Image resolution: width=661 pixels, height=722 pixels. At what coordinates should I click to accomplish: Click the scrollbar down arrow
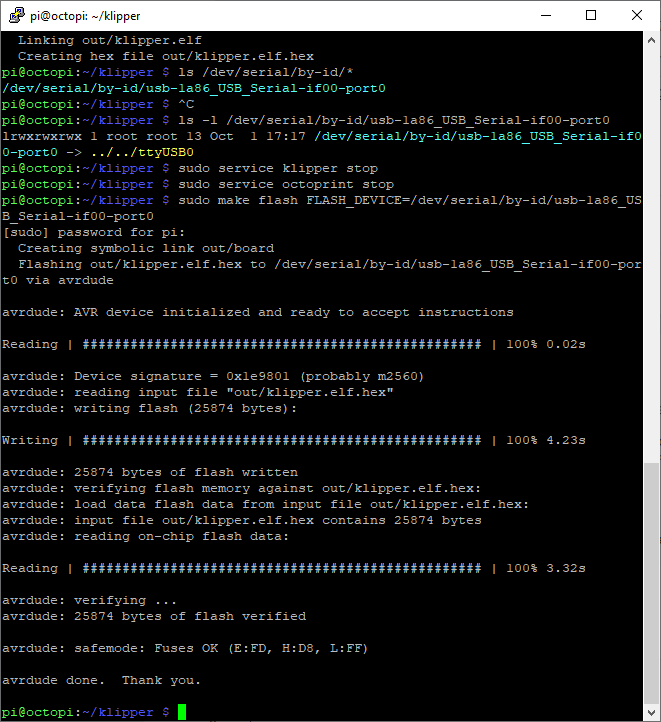point(651,713)
